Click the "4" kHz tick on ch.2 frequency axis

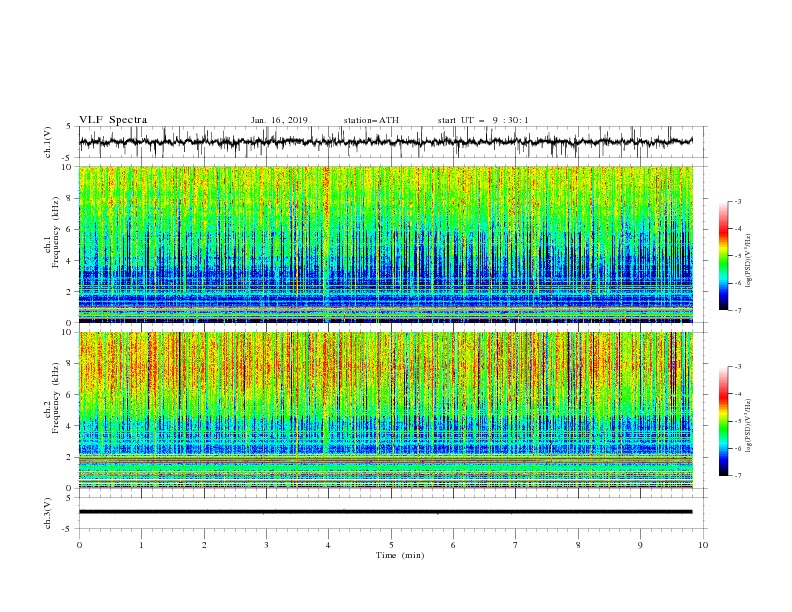tap(71, 426)
